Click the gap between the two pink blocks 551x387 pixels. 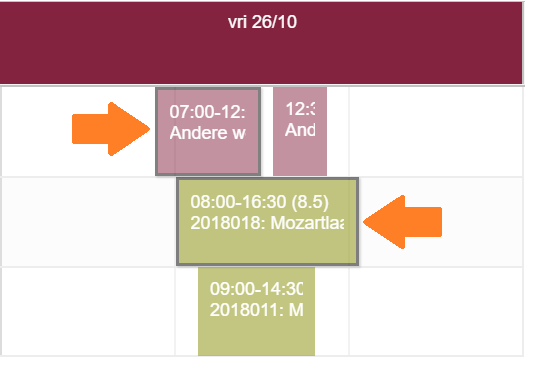[267, 131]
